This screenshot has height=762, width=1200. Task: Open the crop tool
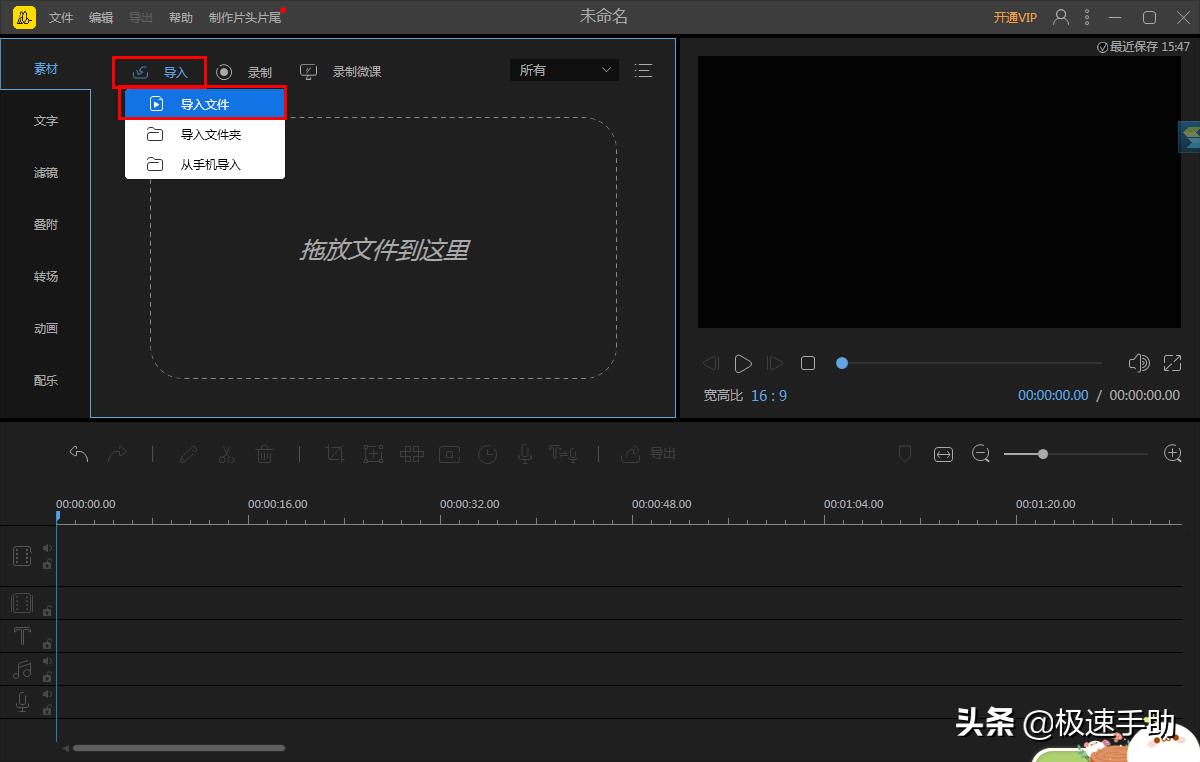(335, 453)
